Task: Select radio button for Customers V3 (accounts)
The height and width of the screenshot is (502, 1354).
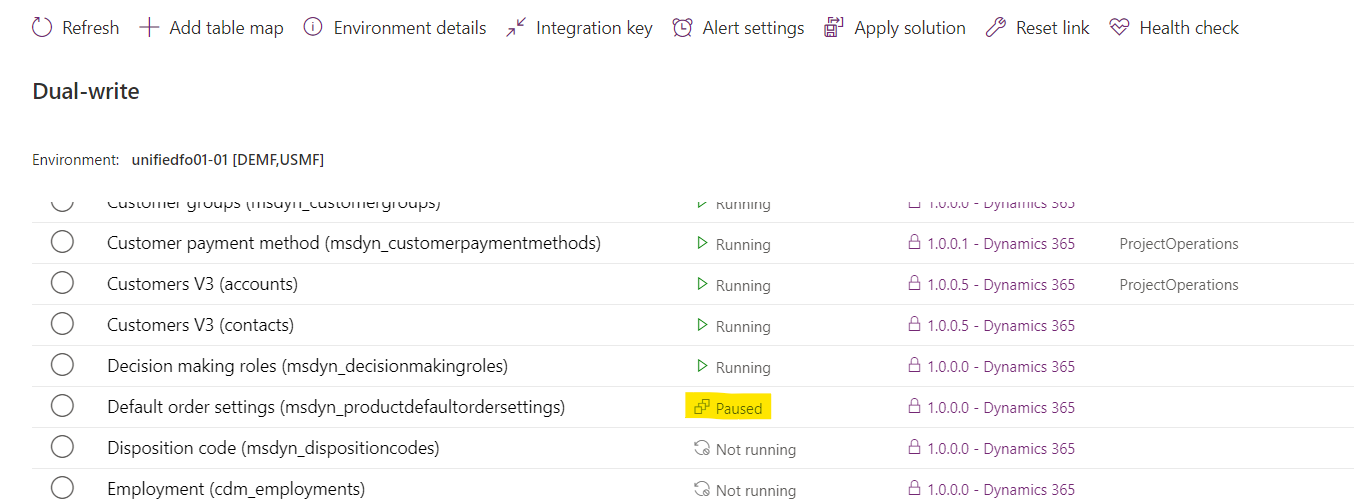Action: coord(62,284)
